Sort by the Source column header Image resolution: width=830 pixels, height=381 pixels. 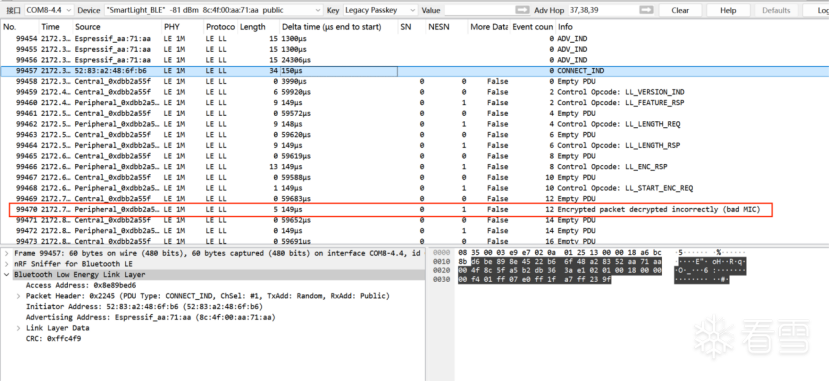(116, 27)
